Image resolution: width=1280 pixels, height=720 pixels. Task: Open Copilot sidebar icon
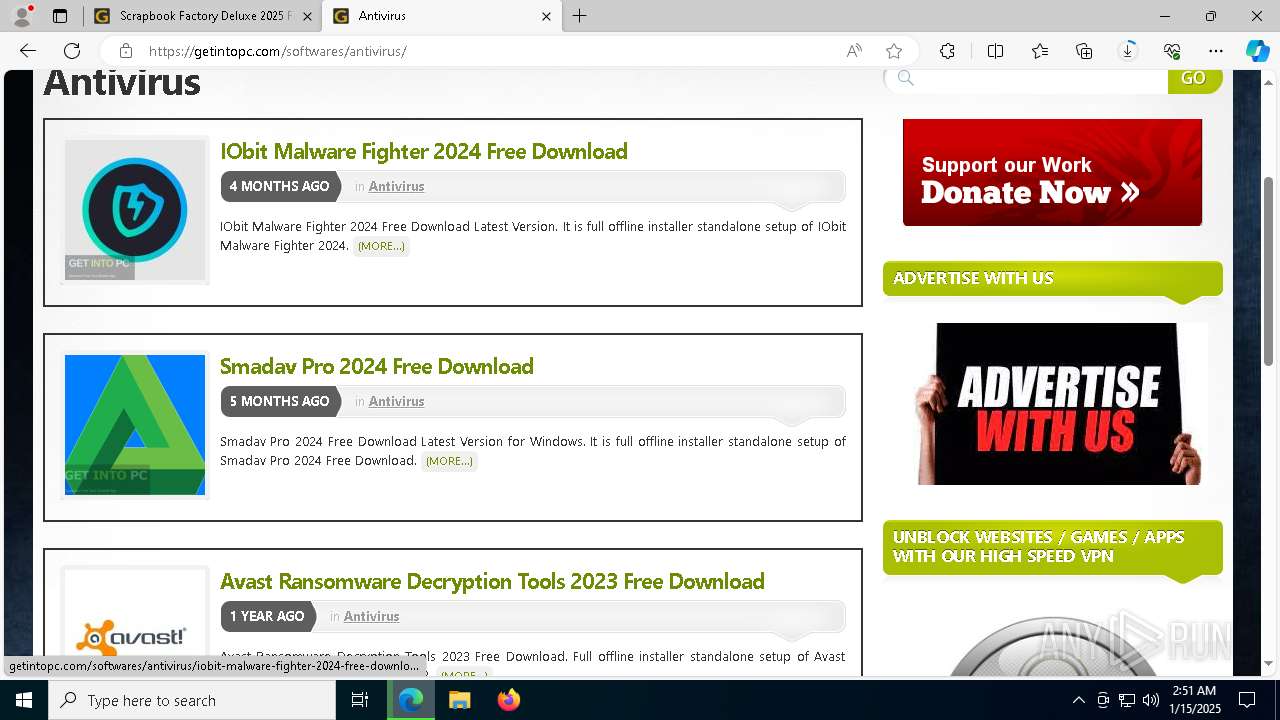[1257, 51]
